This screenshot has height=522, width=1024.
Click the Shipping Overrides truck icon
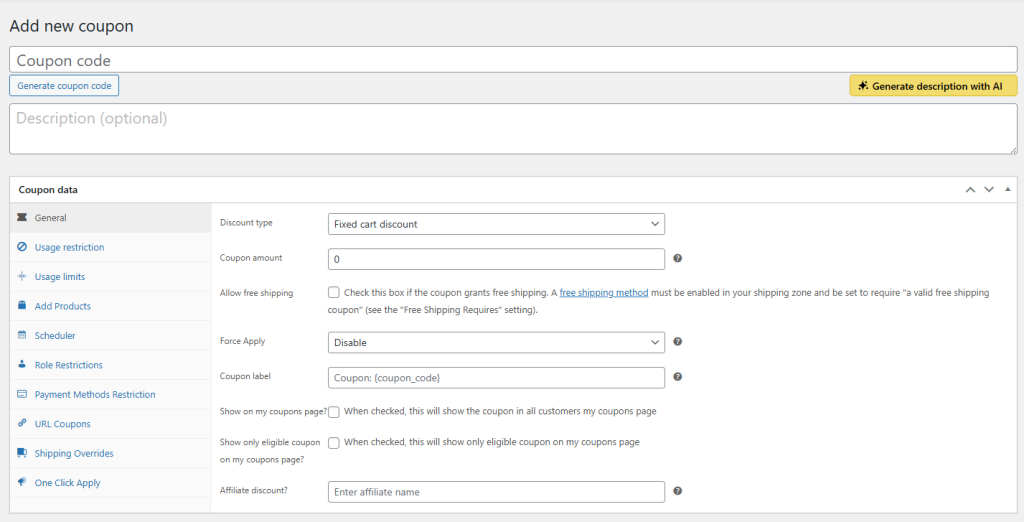point(22,453)
